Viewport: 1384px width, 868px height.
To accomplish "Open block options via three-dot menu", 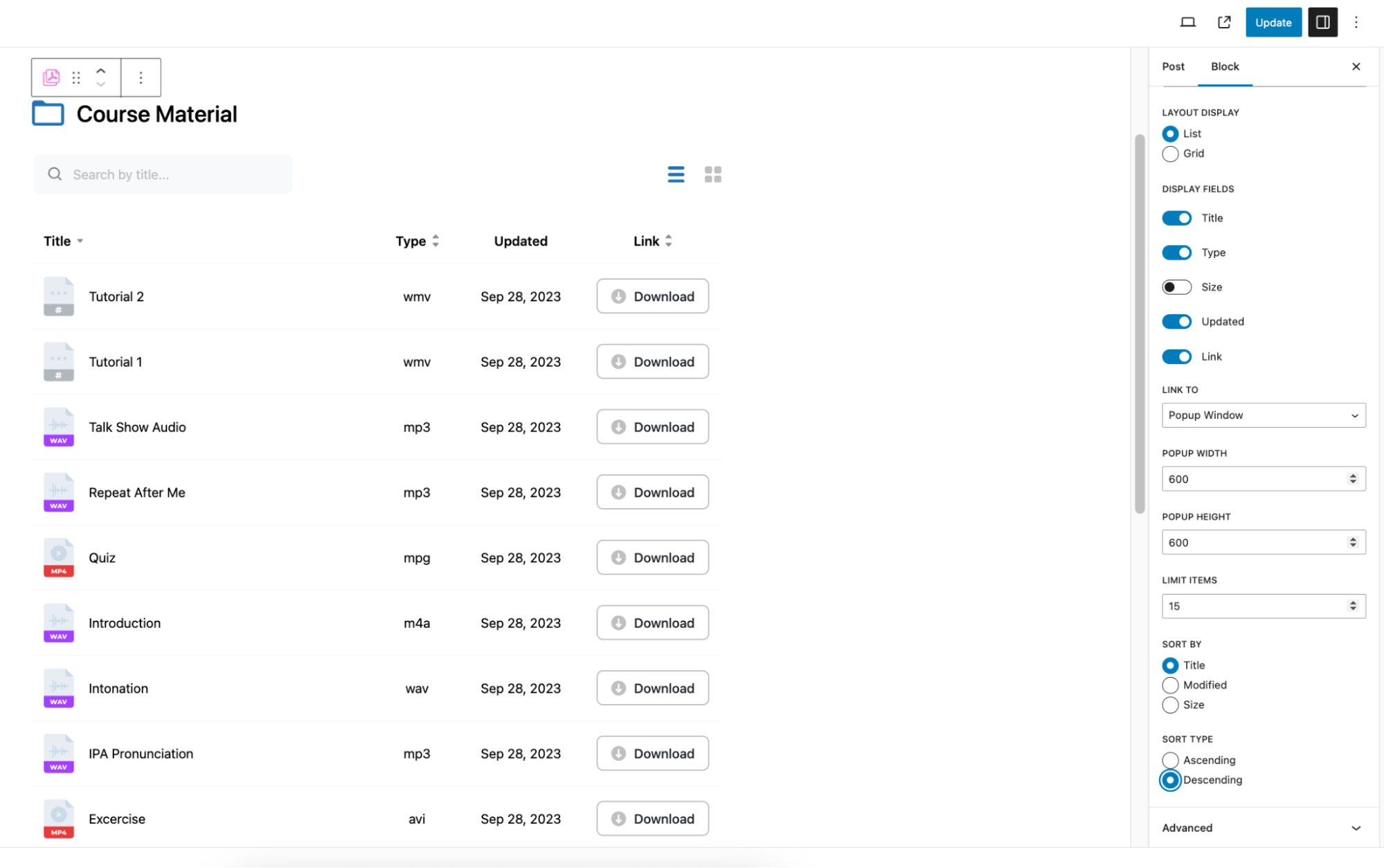I will coord(141,77).
